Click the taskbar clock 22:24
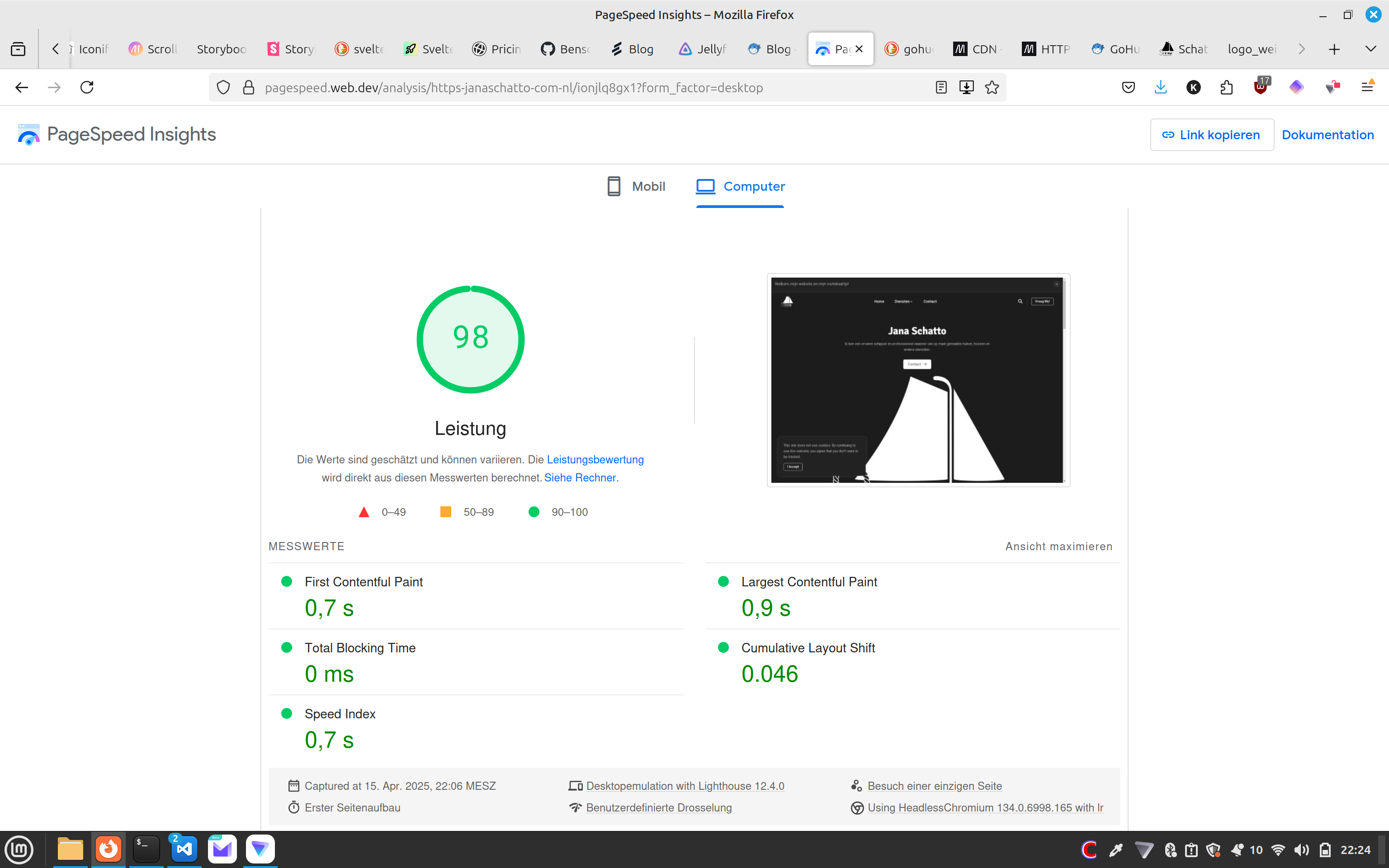1389x868 pixels. pos(1355,850)
